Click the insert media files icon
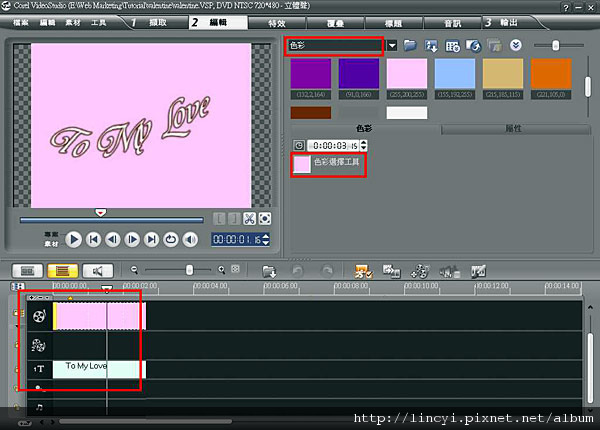This screenshot has width=600, height=430. click(269, 271)
